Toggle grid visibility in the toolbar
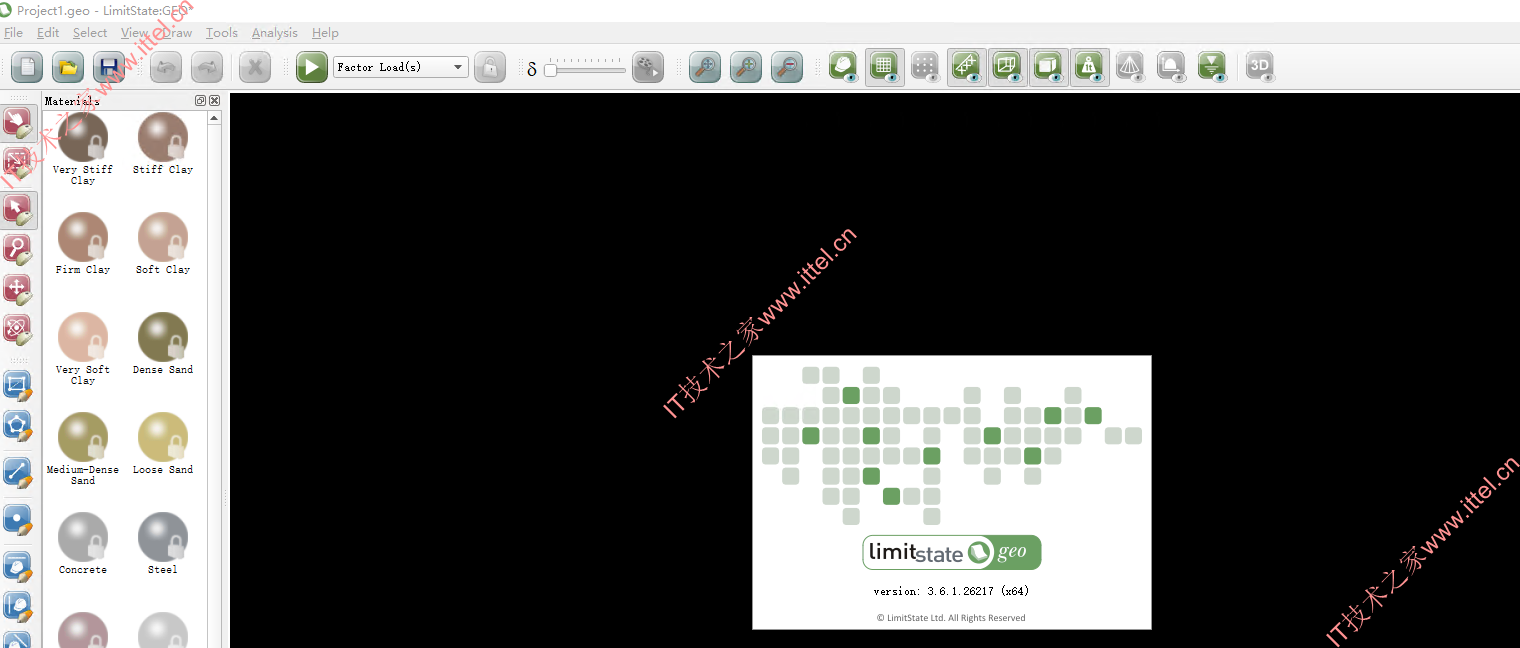 click(x=885, y=67)
